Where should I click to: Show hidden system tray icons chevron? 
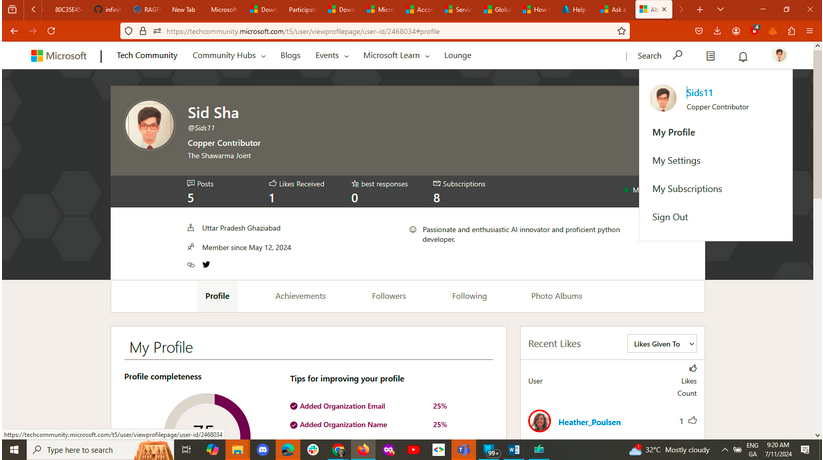tap(724, 450)
